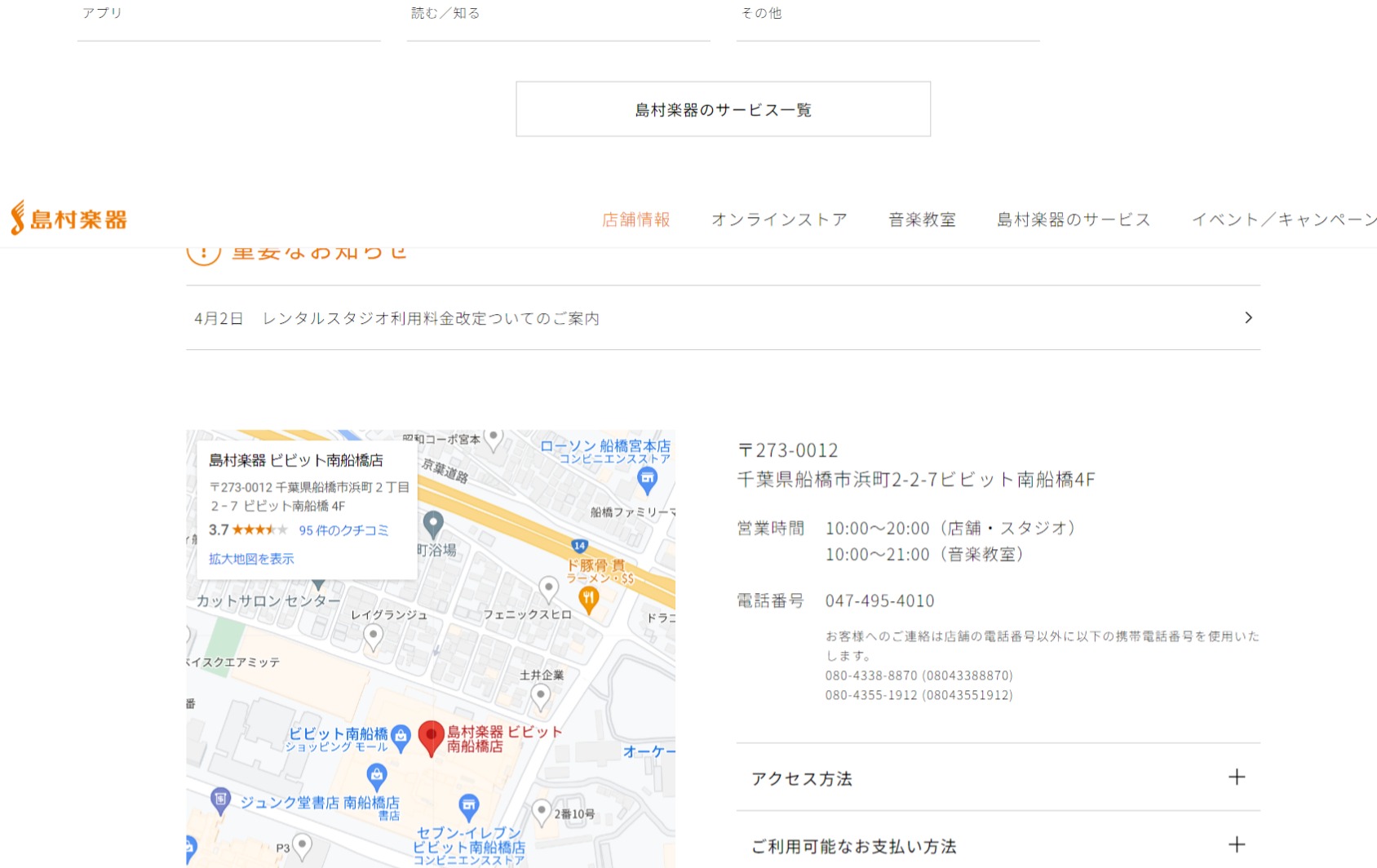Click the カットサロン センター map label
This screenshot has height=868, width=1377.
(x=268, y=601)
